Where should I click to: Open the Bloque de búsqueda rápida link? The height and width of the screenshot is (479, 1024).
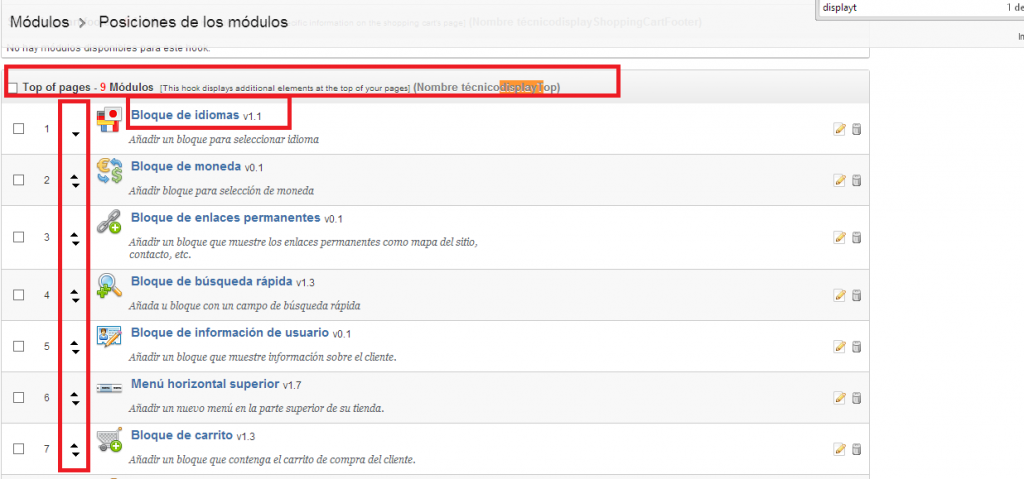coord(212,281)
